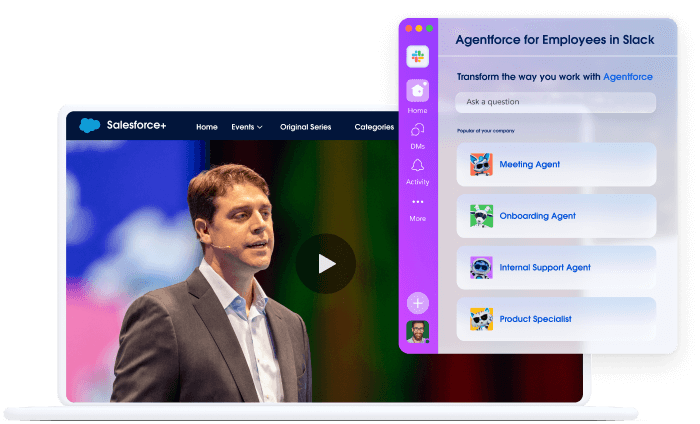Click the Ask a question field
Viewport: 700px width, 424px height.
point(555,102)
